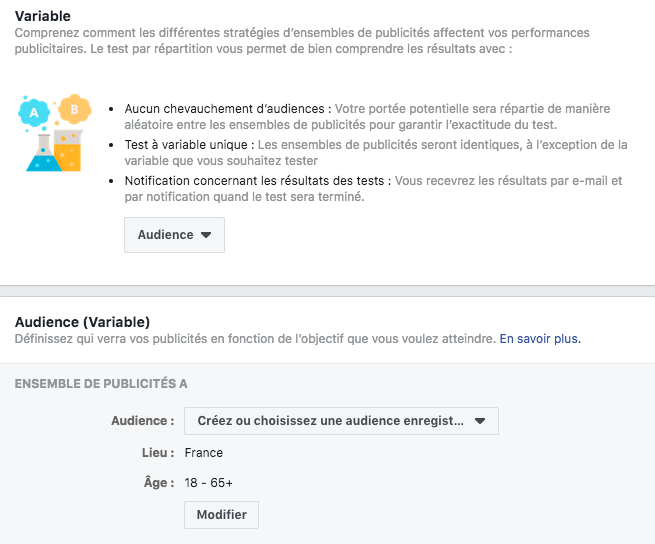Open the Audience variable dropdown button
Viewport: 655px width, 544px height.
coord(173,235)
